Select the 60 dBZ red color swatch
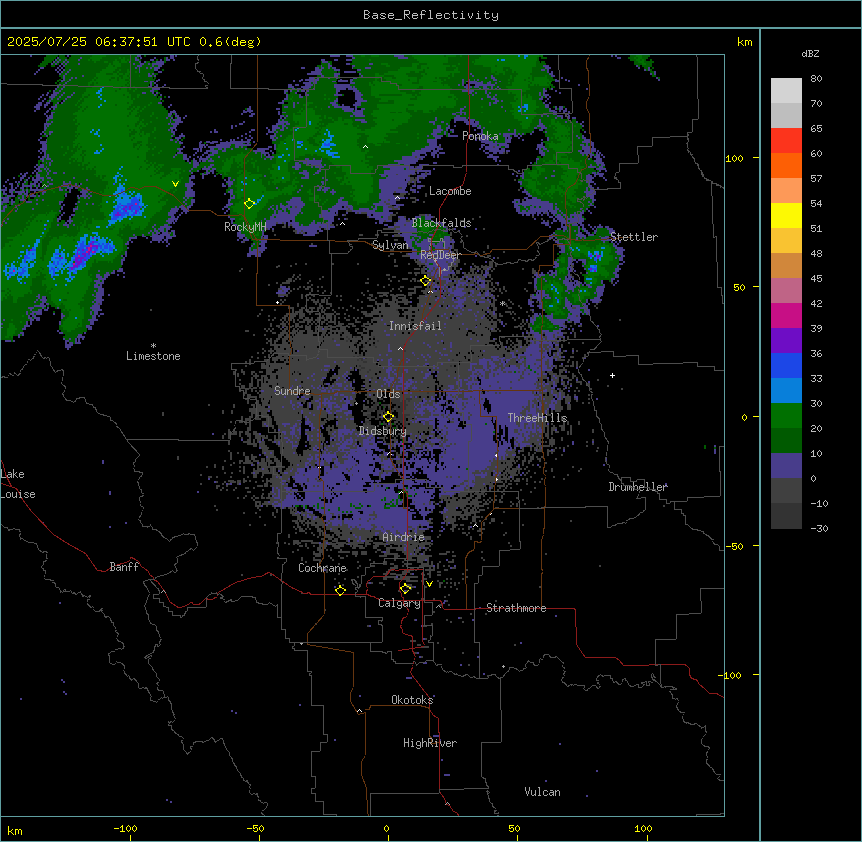 pyautogui.click(x=786, y=141)
